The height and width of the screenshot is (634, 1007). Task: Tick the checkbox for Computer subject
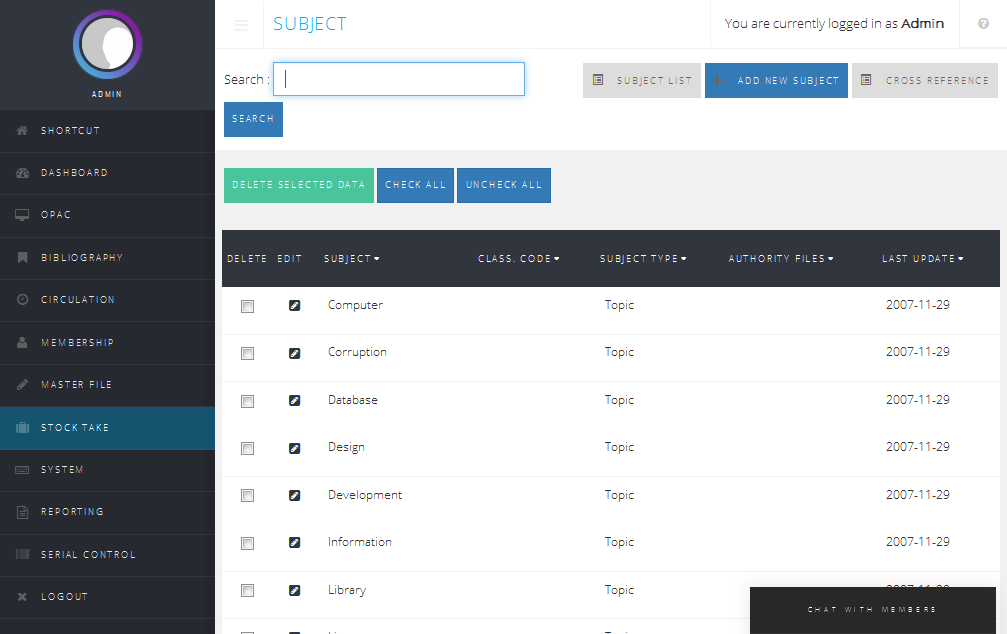[x=247, y=307]
